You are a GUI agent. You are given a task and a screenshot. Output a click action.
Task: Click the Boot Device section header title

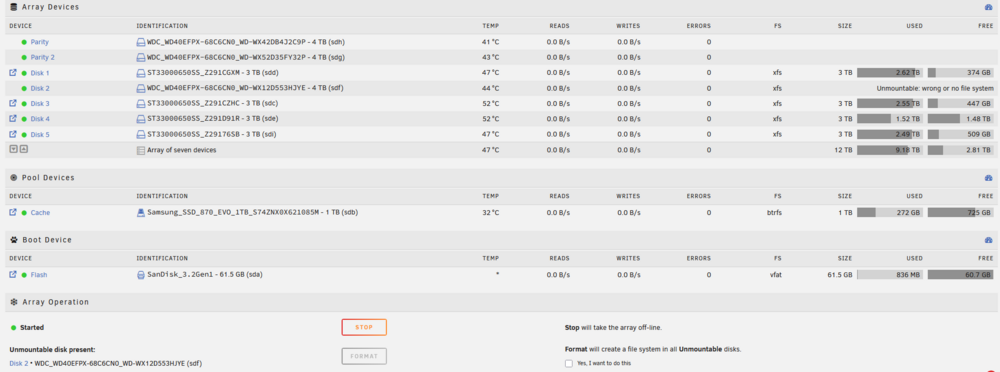point(47,240)
